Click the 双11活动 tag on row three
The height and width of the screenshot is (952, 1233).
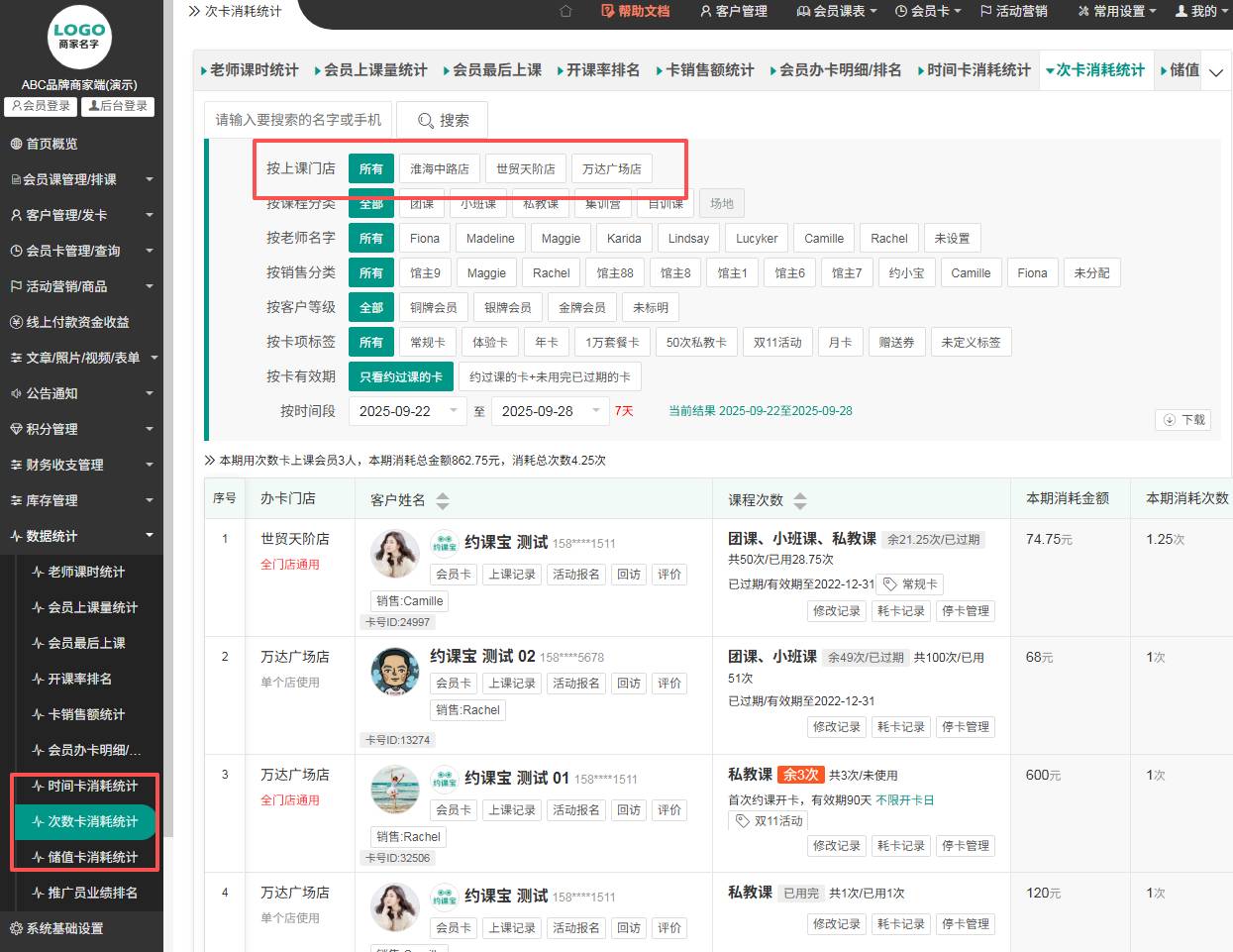770,820
